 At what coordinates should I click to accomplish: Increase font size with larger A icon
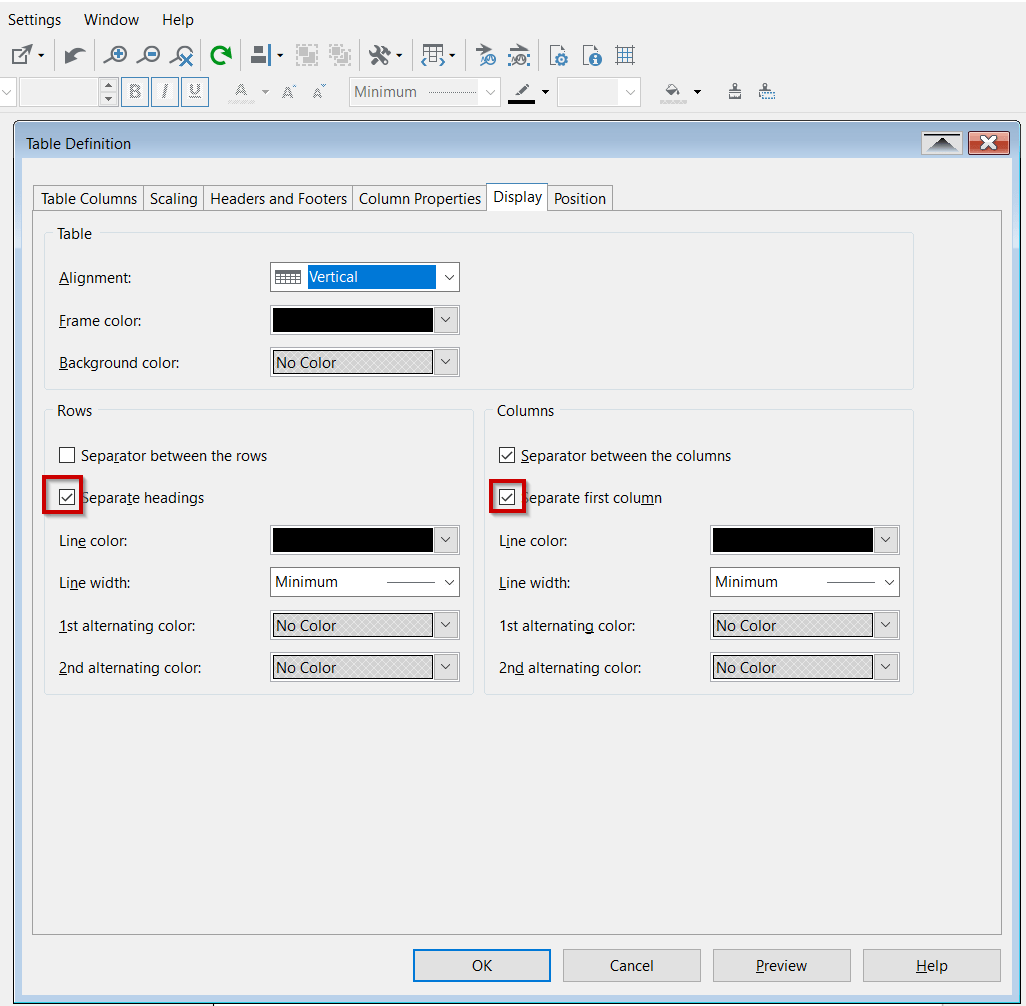pyautogui.click(x=288, y=92)
